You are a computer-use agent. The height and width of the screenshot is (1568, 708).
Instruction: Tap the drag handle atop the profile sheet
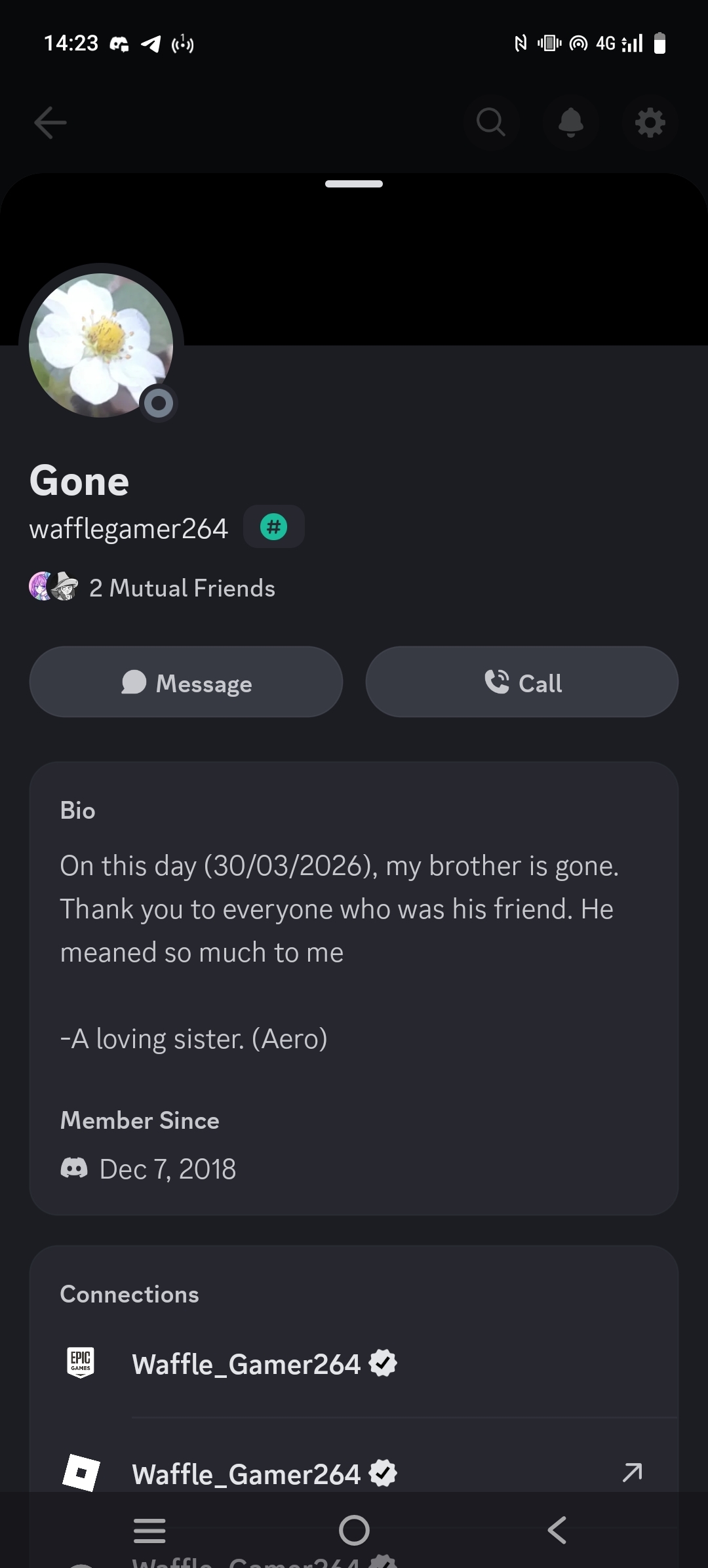point(354,184)
